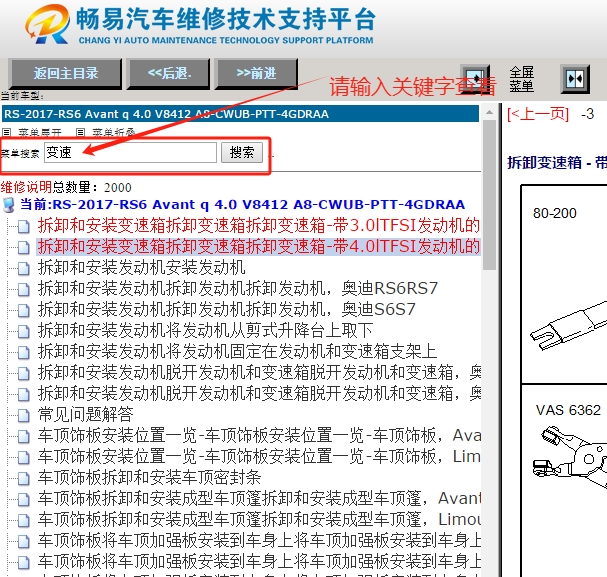The width and height of the screenshot is (607, 577).
Task: Open 车顶饰板安装位置一览 entry ending with Lim
Action: [259, 456]
